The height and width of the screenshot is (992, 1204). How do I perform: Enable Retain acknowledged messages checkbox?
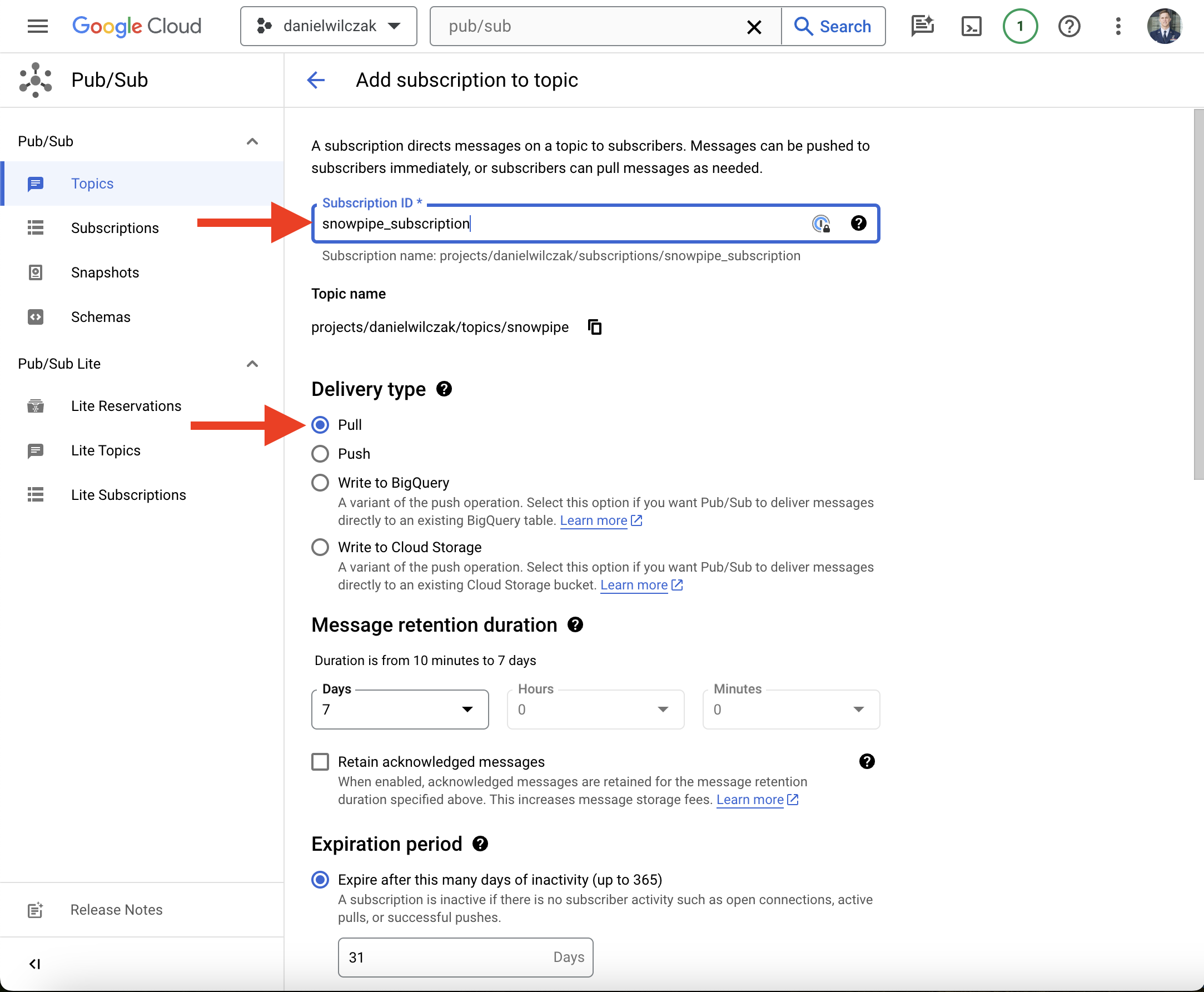[x=320, y=762]
